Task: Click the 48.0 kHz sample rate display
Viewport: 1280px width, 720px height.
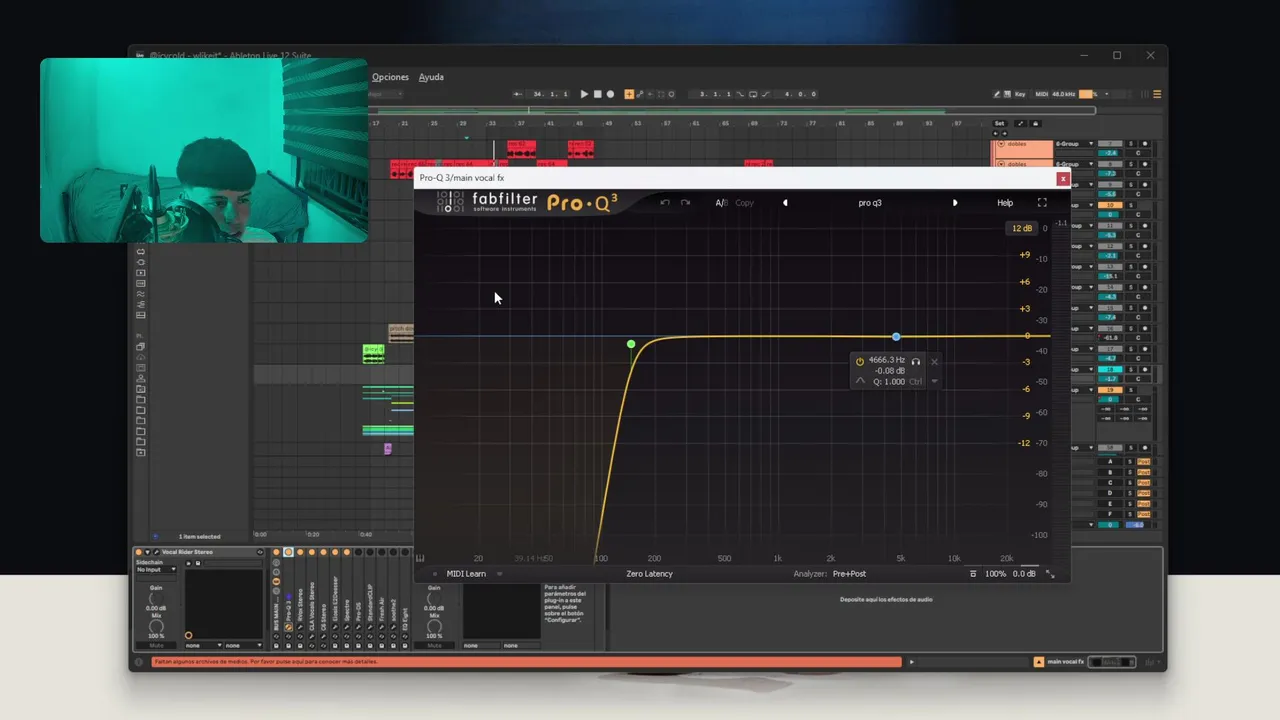Action: 1064,94
